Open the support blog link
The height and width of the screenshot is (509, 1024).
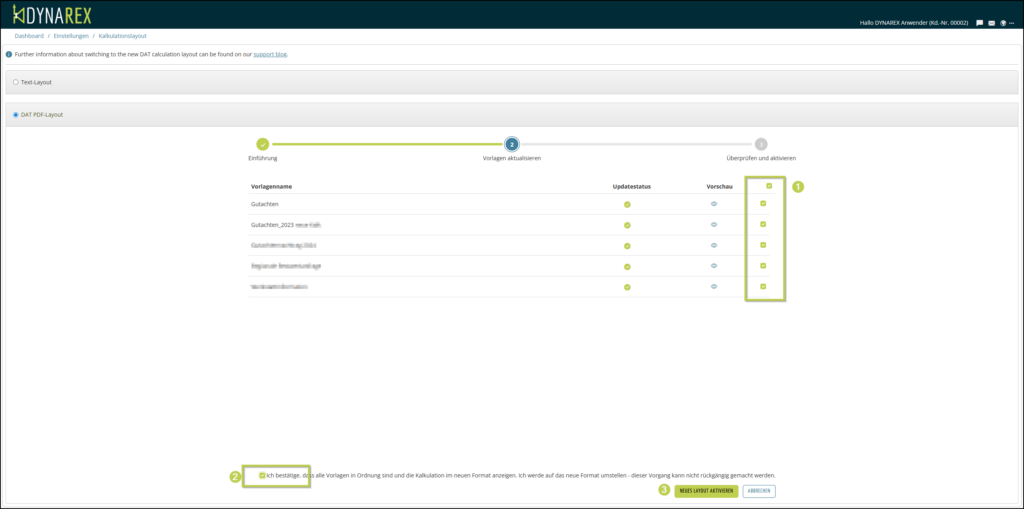tap(270, 54)
